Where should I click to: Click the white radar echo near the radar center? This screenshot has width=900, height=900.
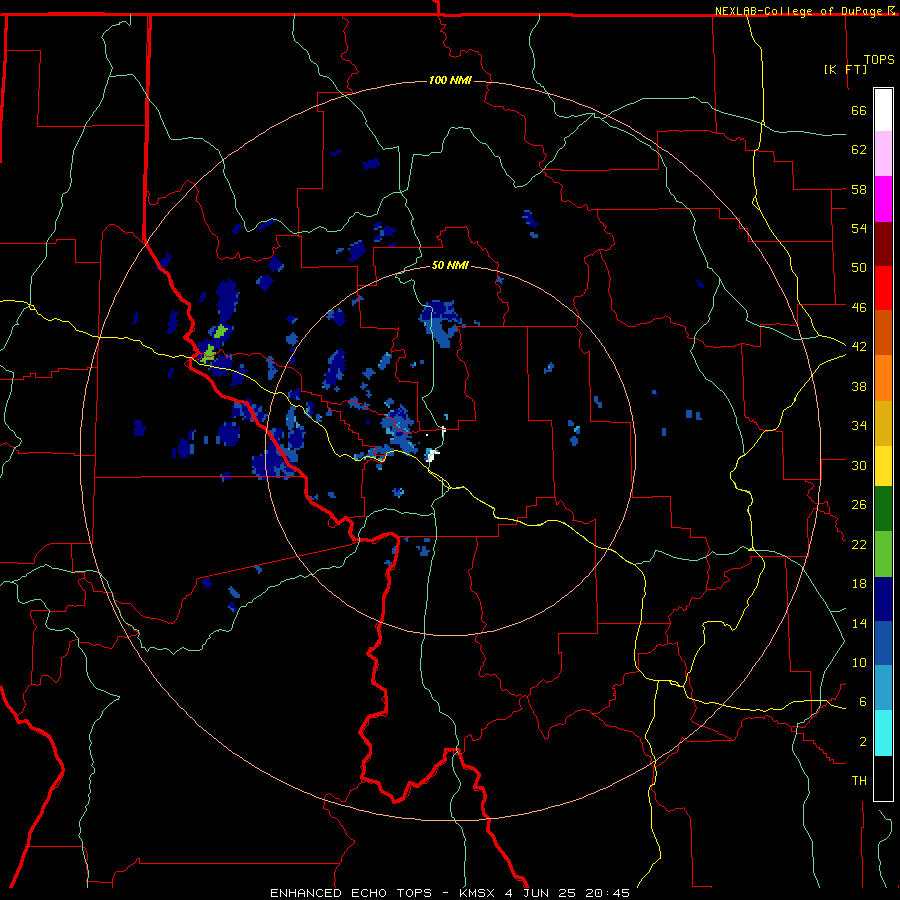point(432,456)
